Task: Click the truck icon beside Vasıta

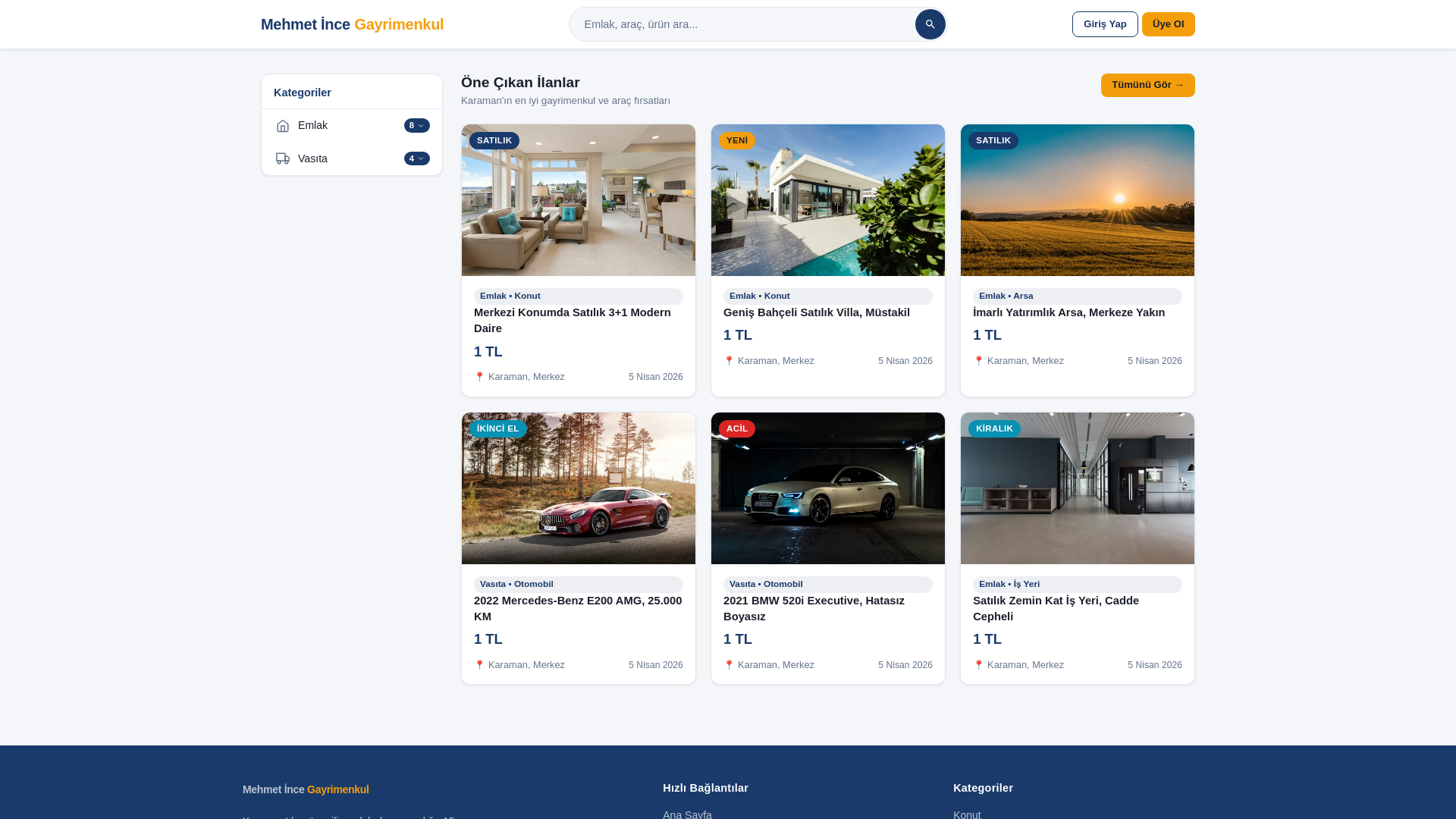Action: pos(283,158)
